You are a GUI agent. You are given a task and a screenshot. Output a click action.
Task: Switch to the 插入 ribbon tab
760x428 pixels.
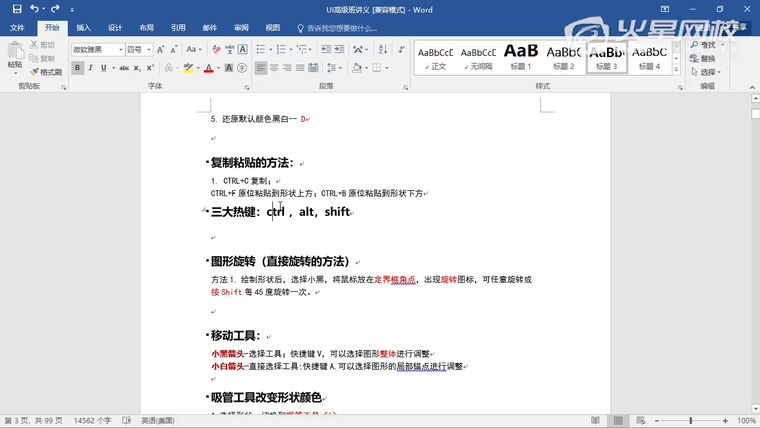click(84, 28)
